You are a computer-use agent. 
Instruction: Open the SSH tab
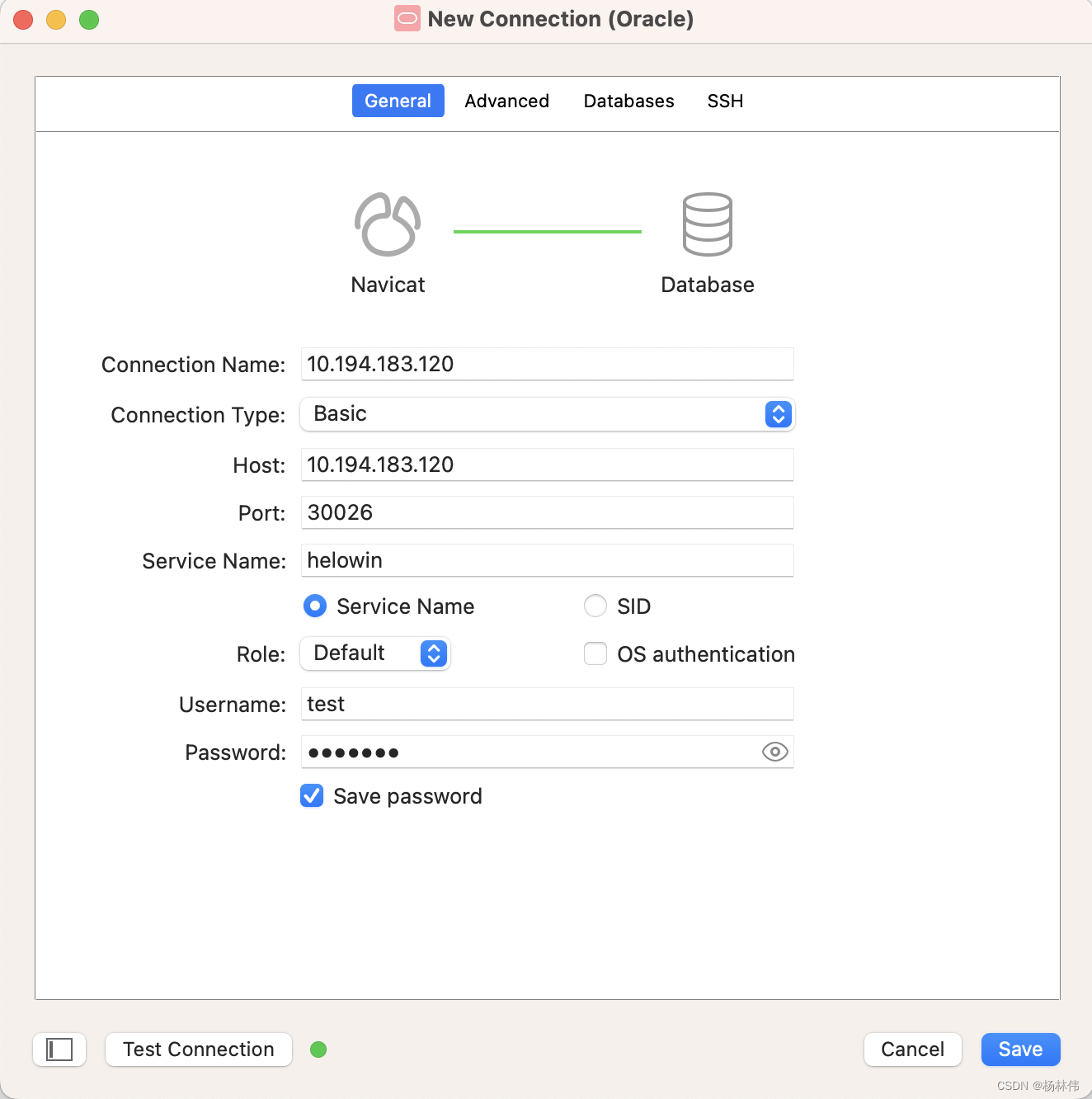[724, 101]
